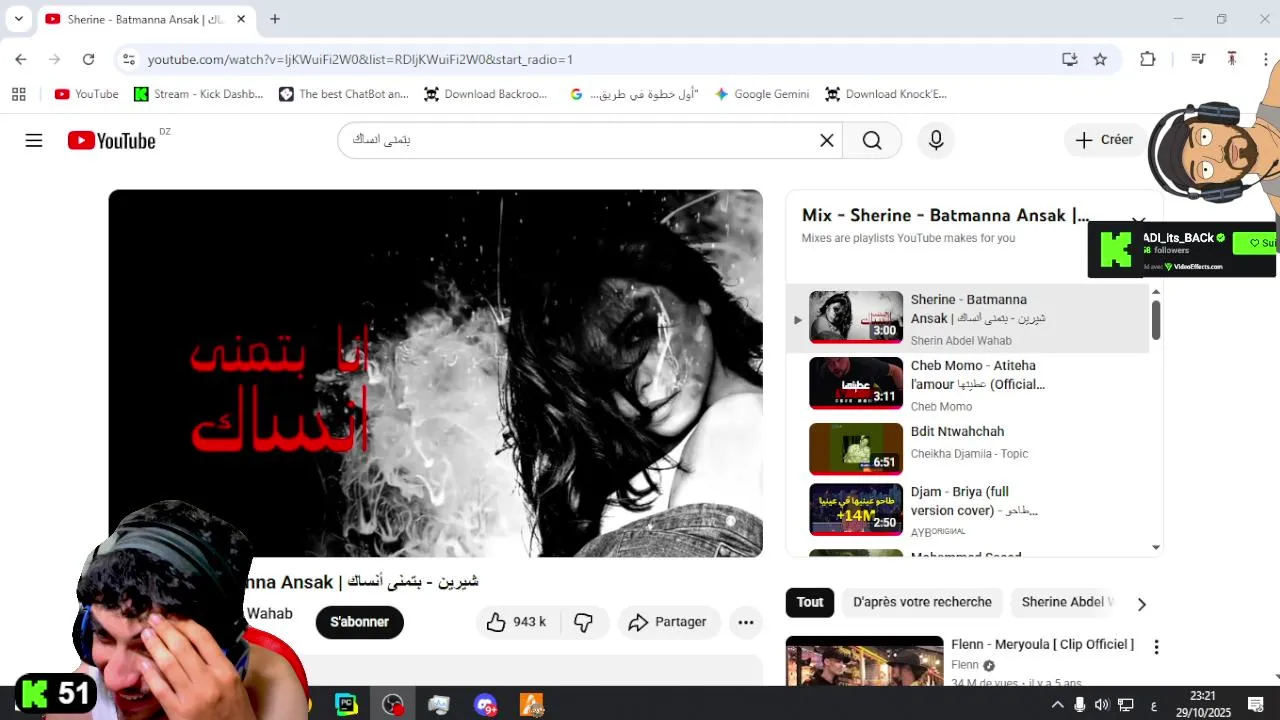Click the mix playlist scrollbar thumb

[1156, 319]
